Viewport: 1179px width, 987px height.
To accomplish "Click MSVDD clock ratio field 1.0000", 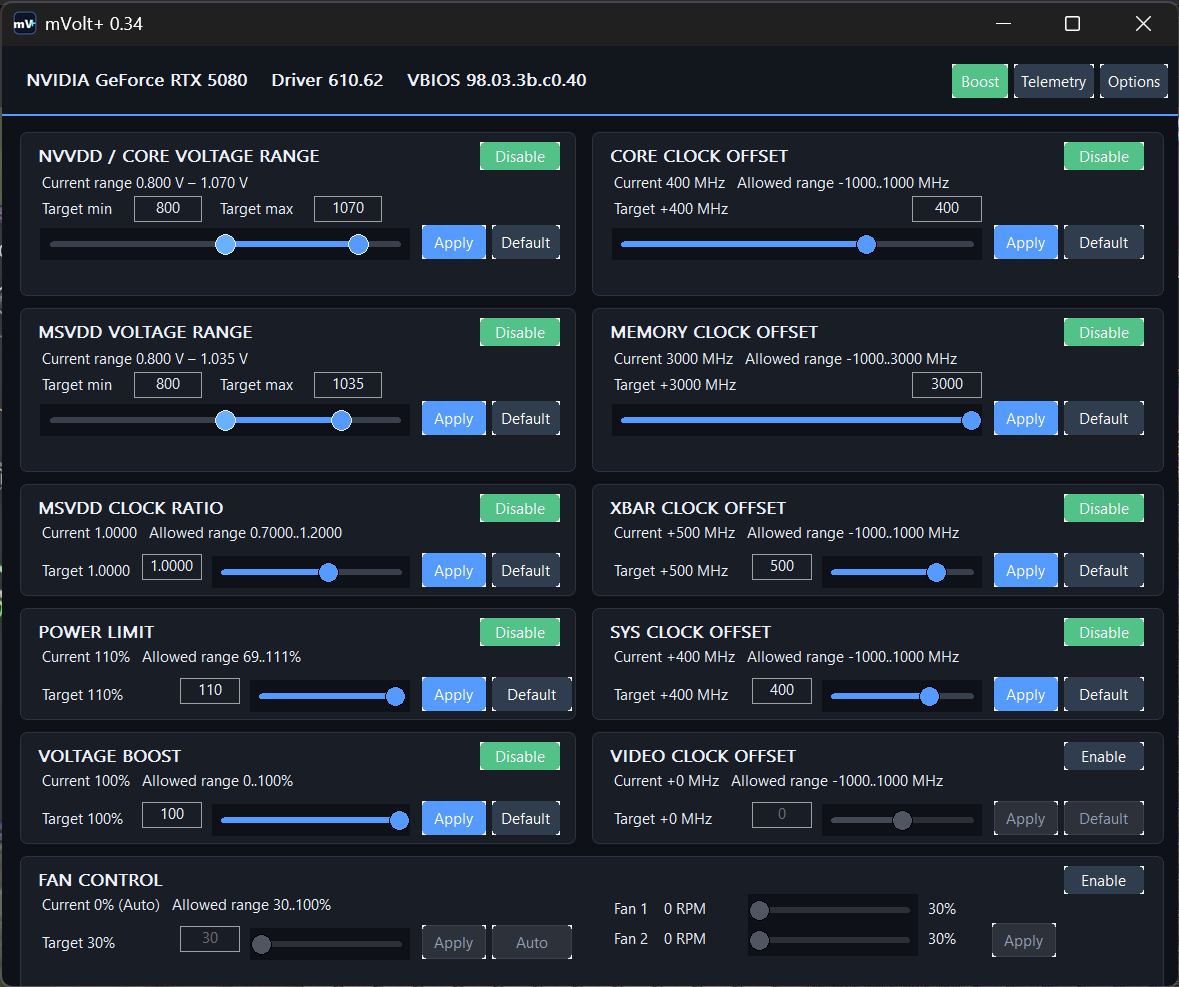I will (172, 566).
